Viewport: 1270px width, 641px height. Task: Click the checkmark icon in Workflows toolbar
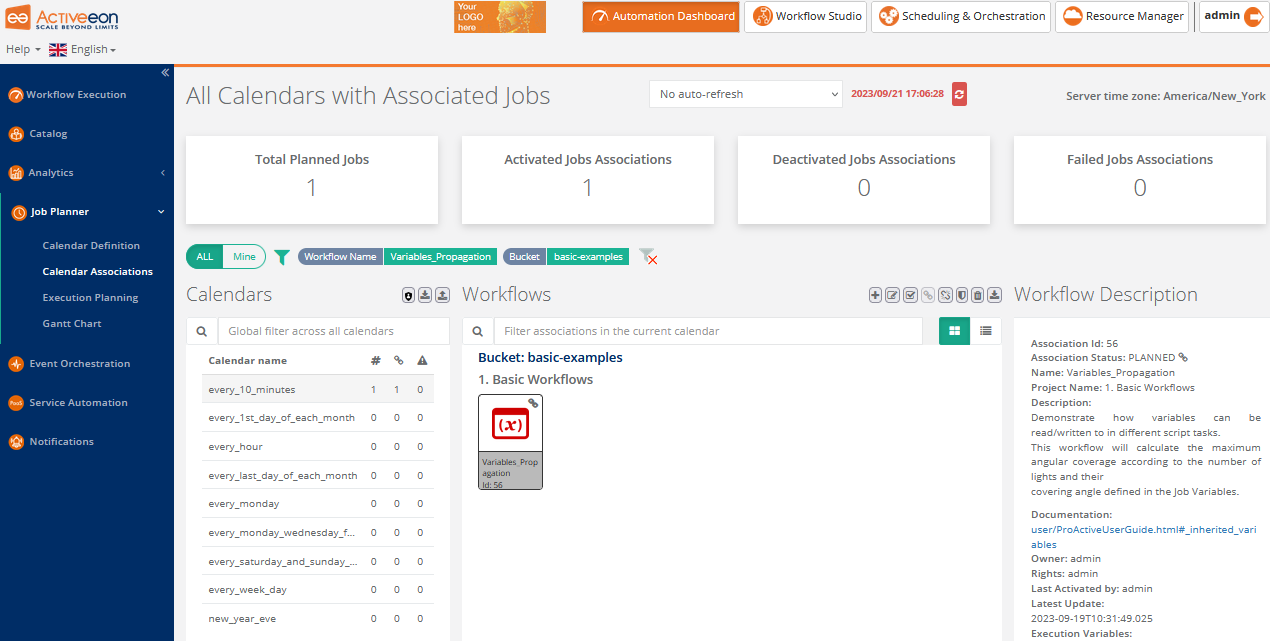coord(910,295)
